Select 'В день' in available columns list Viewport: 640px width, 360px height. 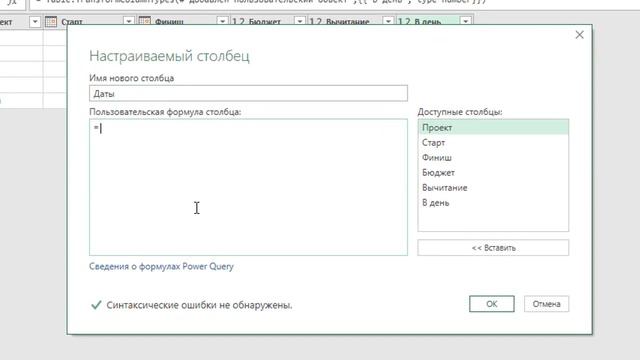tap(493, 203)
